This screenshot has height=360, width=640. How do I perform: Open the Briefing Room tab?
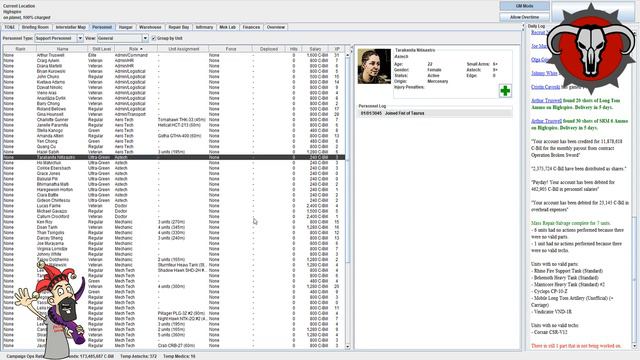click(35, 27)
